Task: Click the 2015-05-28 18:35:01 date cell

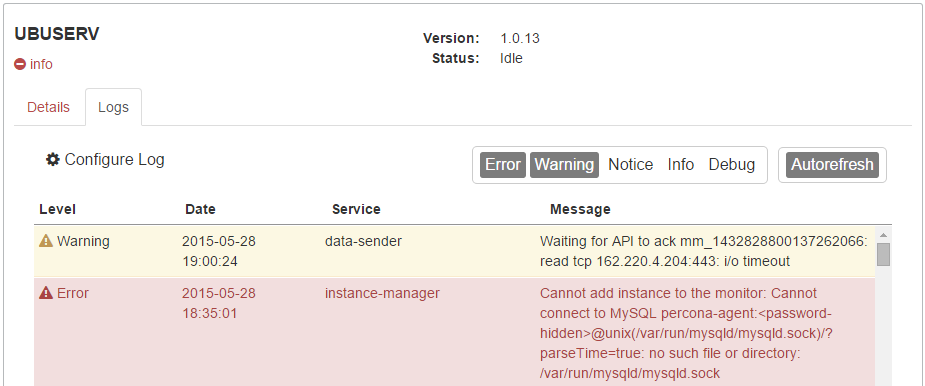Action: [218, 303]
